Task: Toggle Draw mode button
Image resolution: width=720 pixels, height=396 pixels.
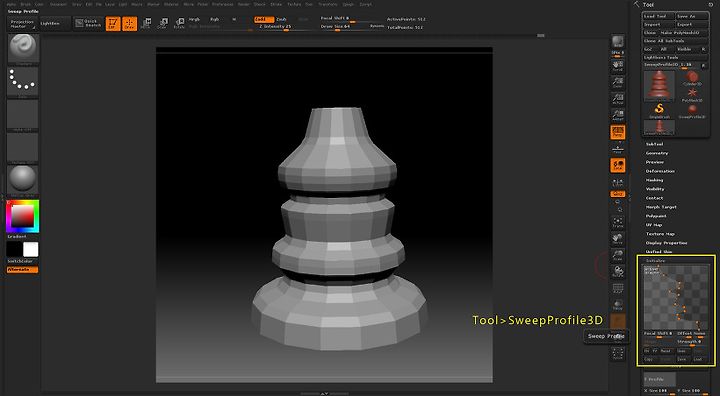Action: click(129, 23)
